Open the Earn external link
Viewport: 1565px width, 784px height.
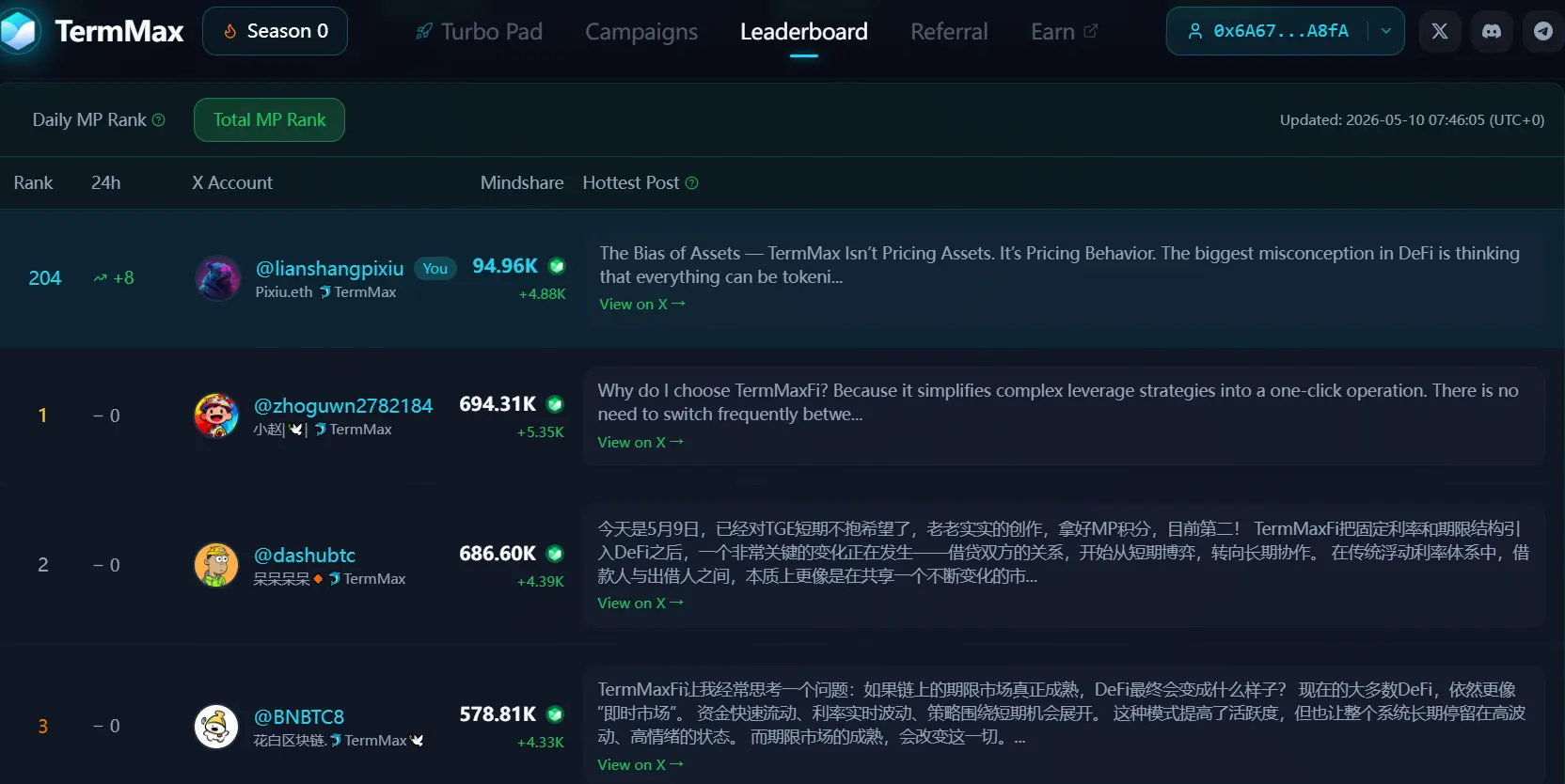pyautogui.click(x=1064, y=32)
